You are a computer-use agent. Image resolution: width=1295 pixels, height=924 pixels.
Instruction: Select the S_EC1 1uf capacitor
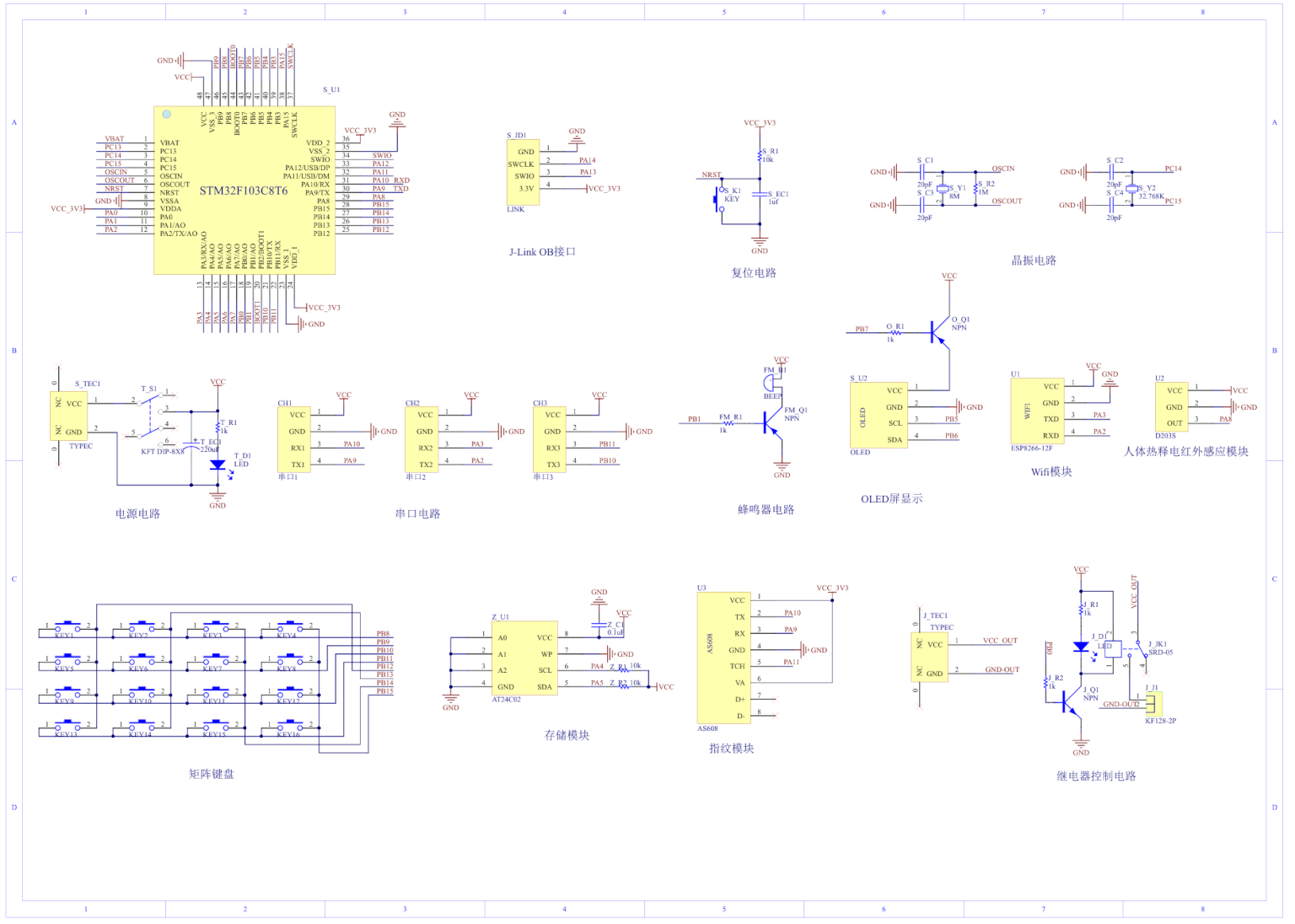tap(760, 196)
